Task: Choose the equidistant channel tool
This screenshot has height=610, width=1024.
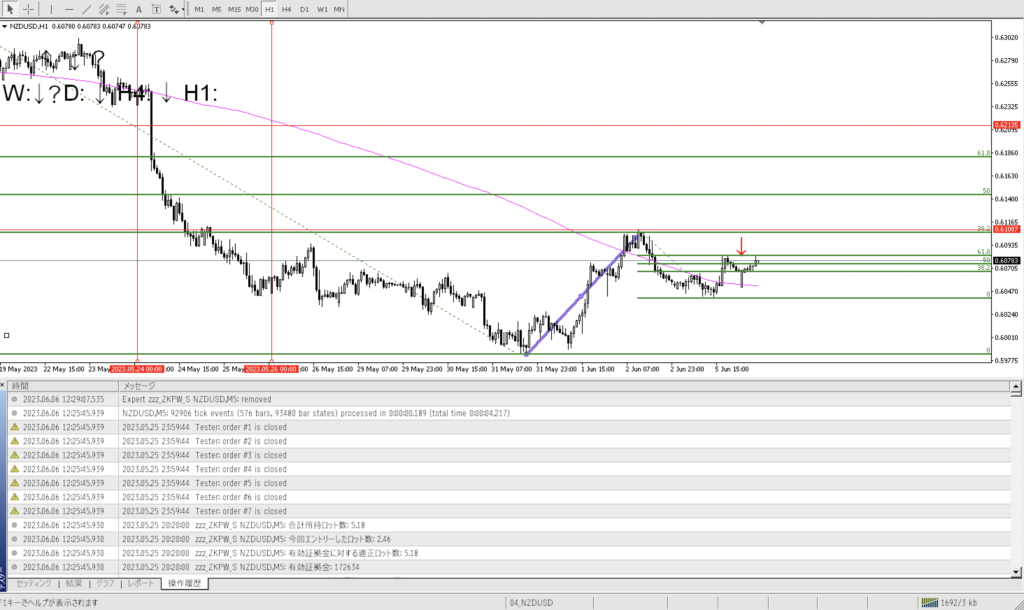Action: point(104,9)
